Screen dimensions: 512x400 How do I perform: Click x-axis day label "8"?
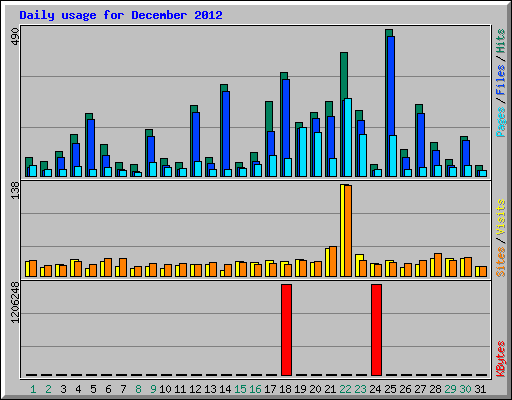(x=138, y=389)
